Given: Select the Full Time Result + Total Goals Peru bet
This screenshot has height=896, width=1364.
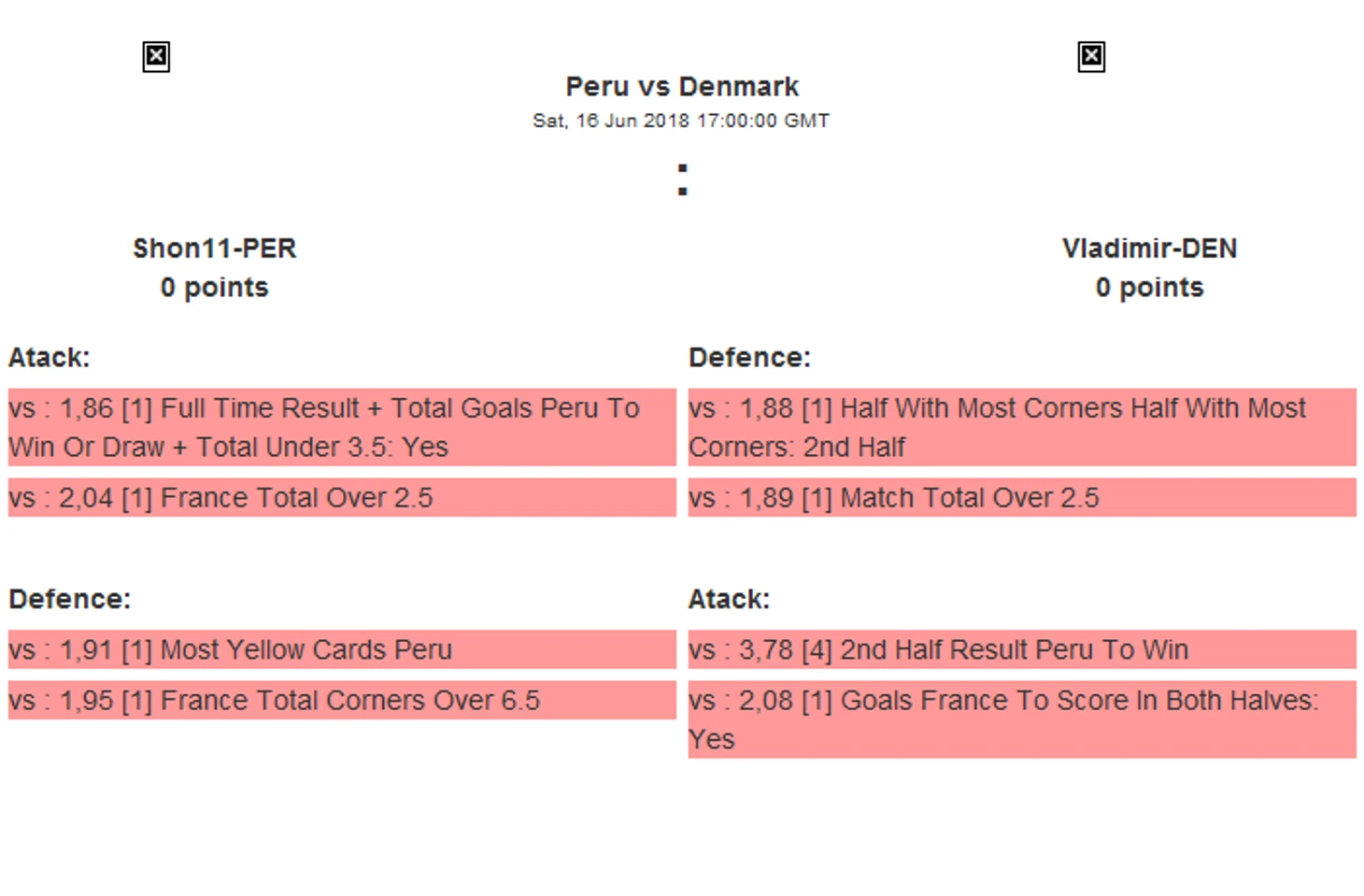Looking at the screenshot, I should [341, 427].
